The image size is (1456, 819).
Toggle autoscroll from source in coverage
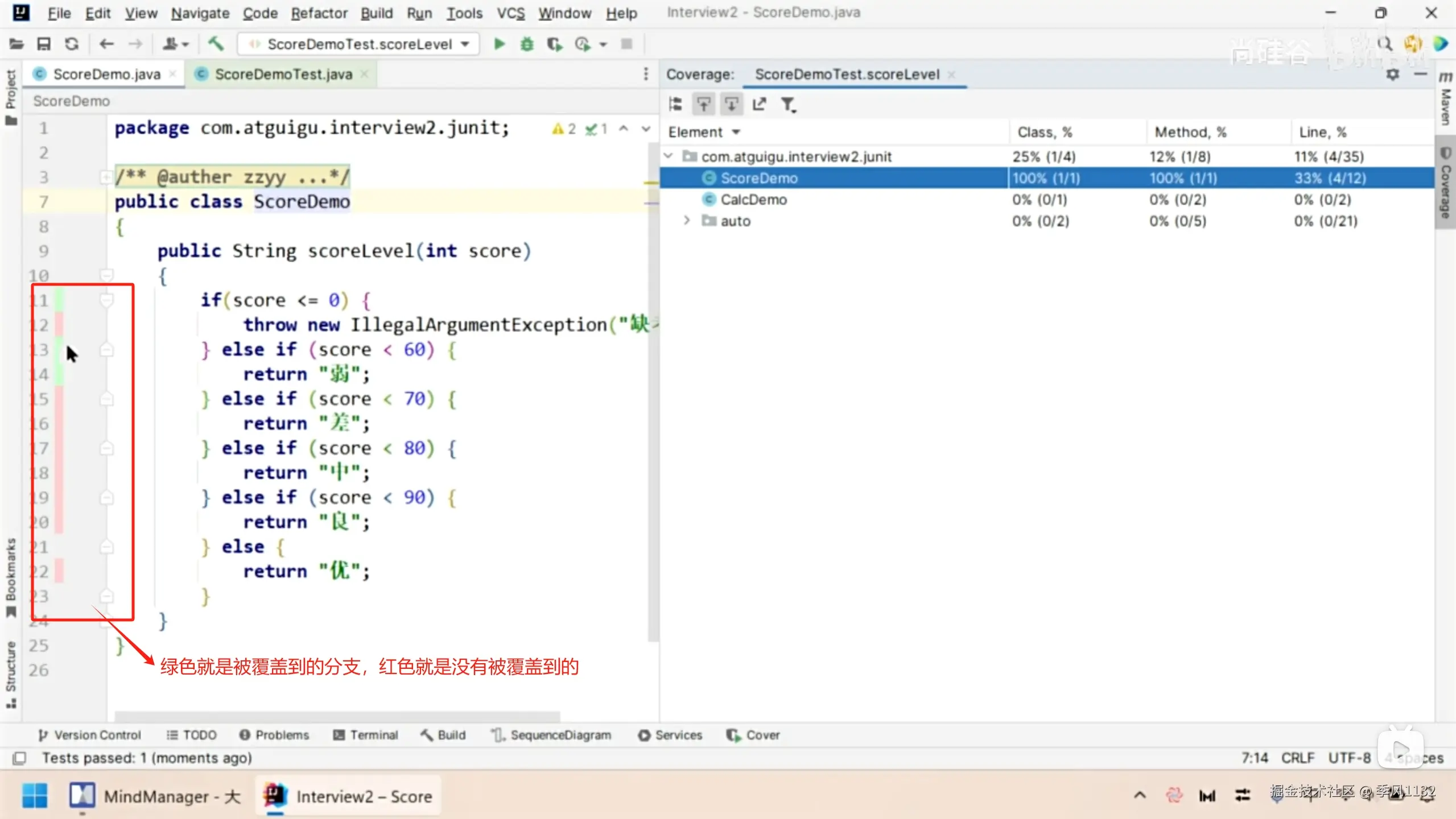(731, 104)
